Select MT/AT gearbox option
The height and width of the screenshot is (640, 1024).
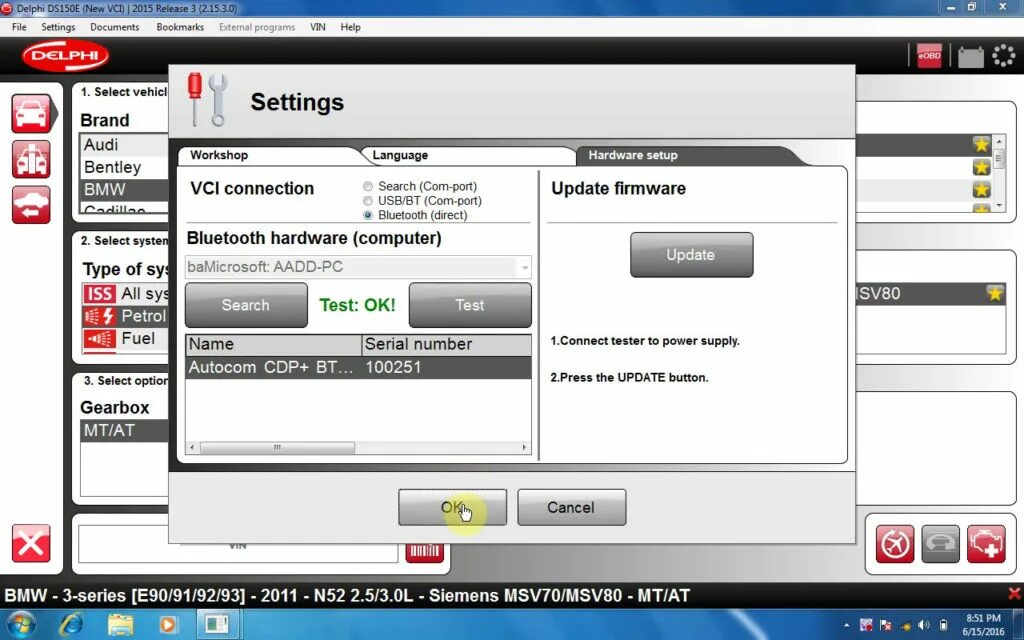tap(124, 431)
